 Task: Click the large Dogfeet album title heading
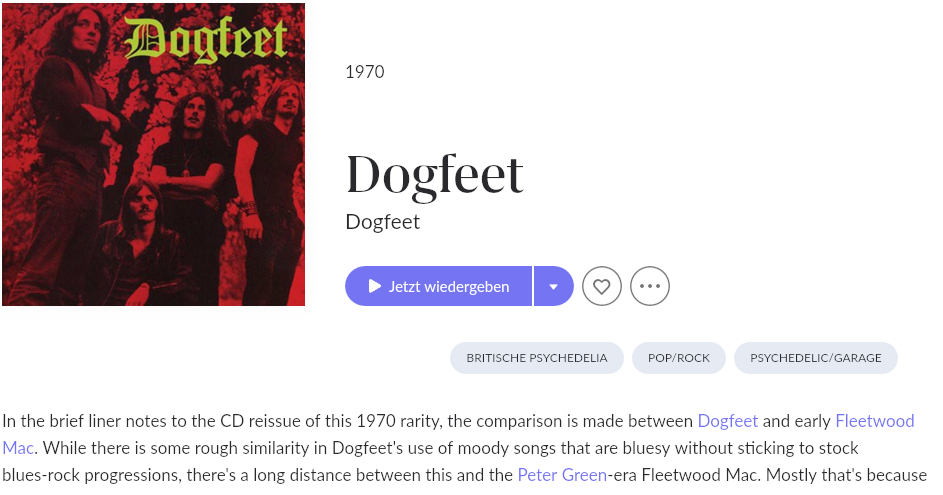point(434,175)
